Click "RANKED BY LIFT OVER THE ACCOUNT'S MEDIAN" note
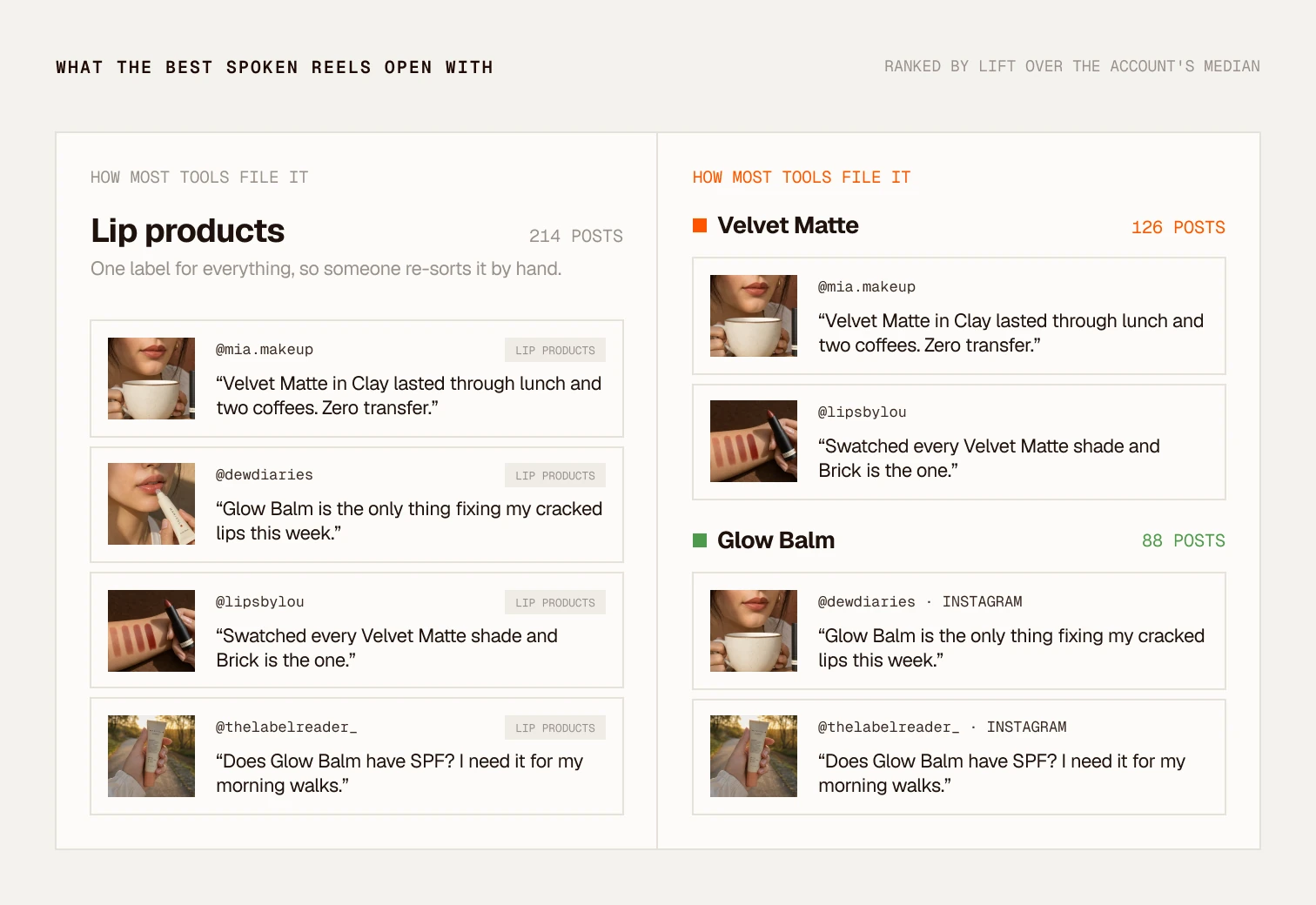This screenshot has height=905, width=1316. (x=1072, y=66)
